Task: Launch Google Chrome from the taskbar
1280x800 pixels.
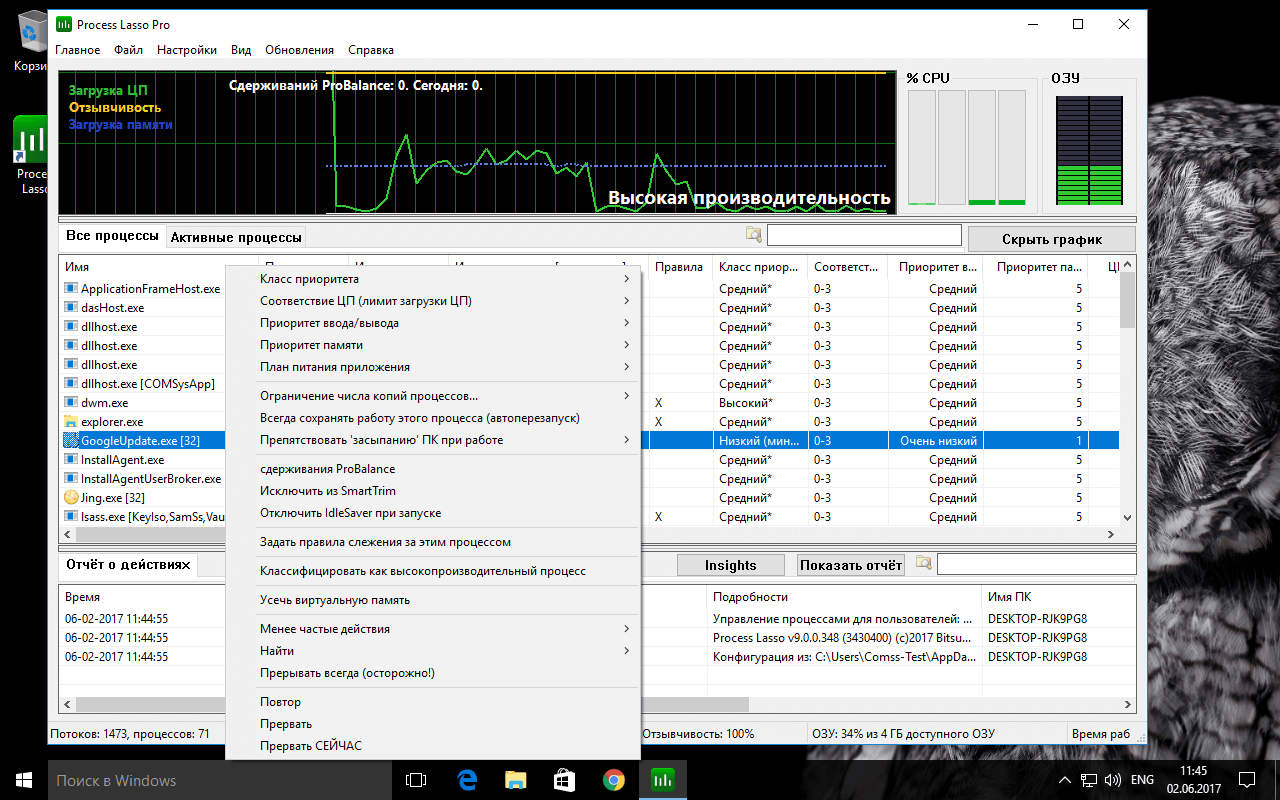Action: (613, 780)
